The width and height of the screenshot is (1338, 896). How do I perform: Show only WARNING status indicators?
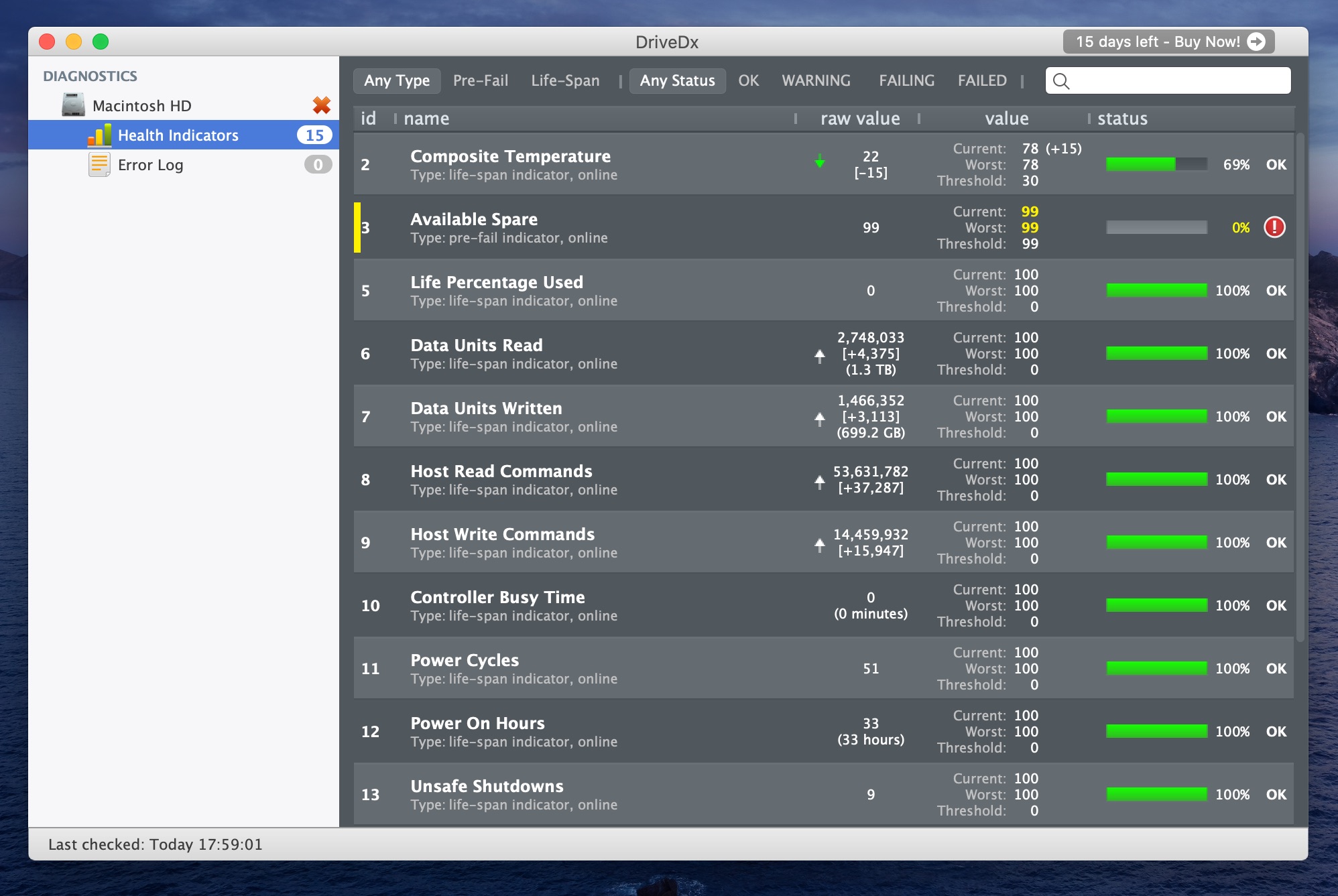click(x=816, y=80)
